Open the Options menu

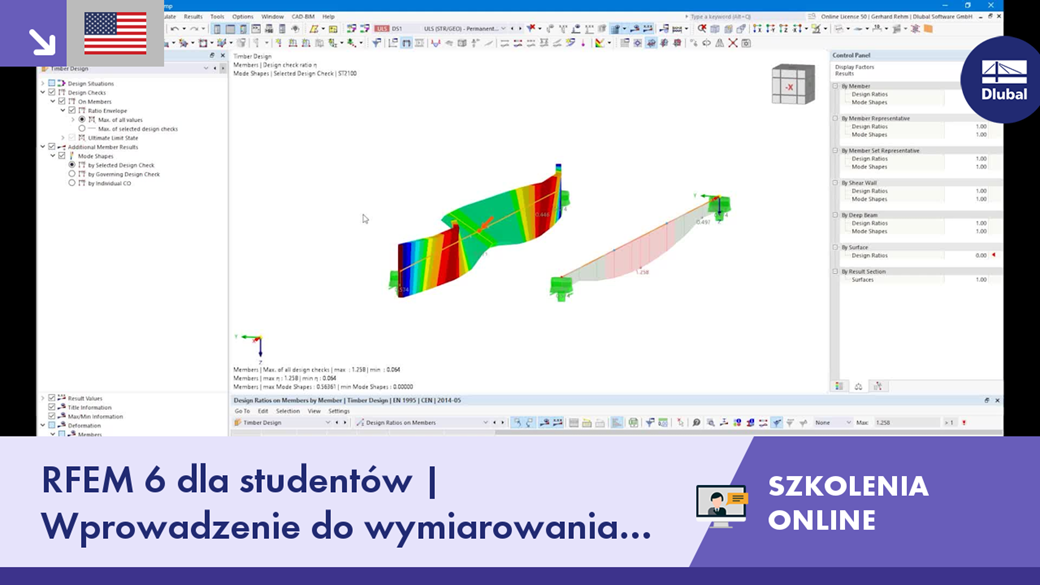pyautogui.click(x=241, y=16)
